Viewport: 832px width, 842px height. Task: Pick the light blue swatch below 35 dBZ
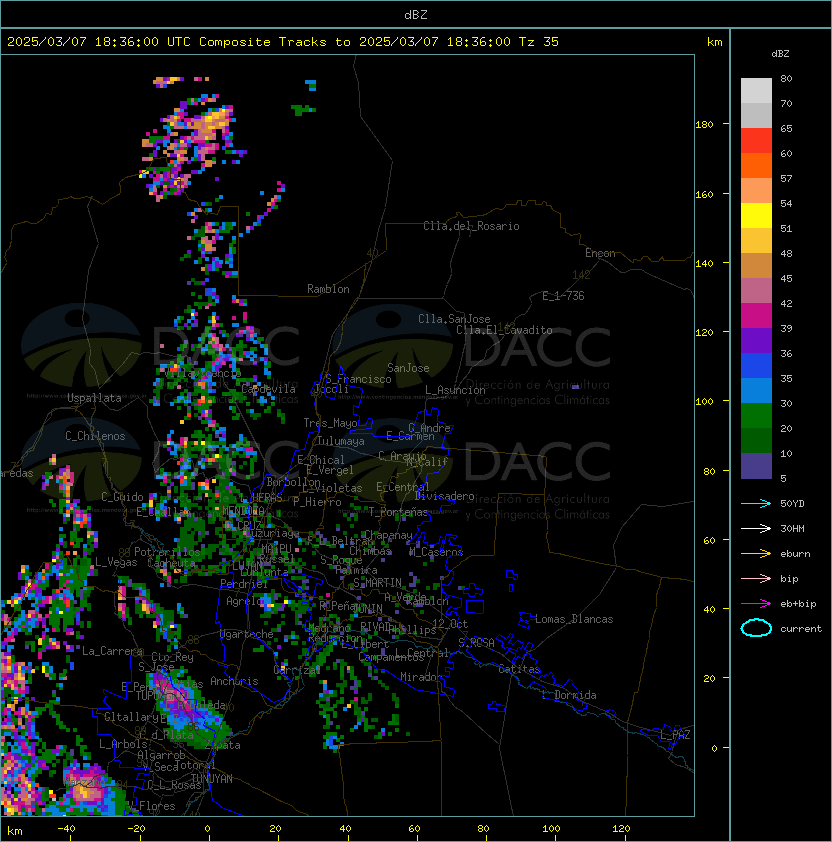coord(756,390)
